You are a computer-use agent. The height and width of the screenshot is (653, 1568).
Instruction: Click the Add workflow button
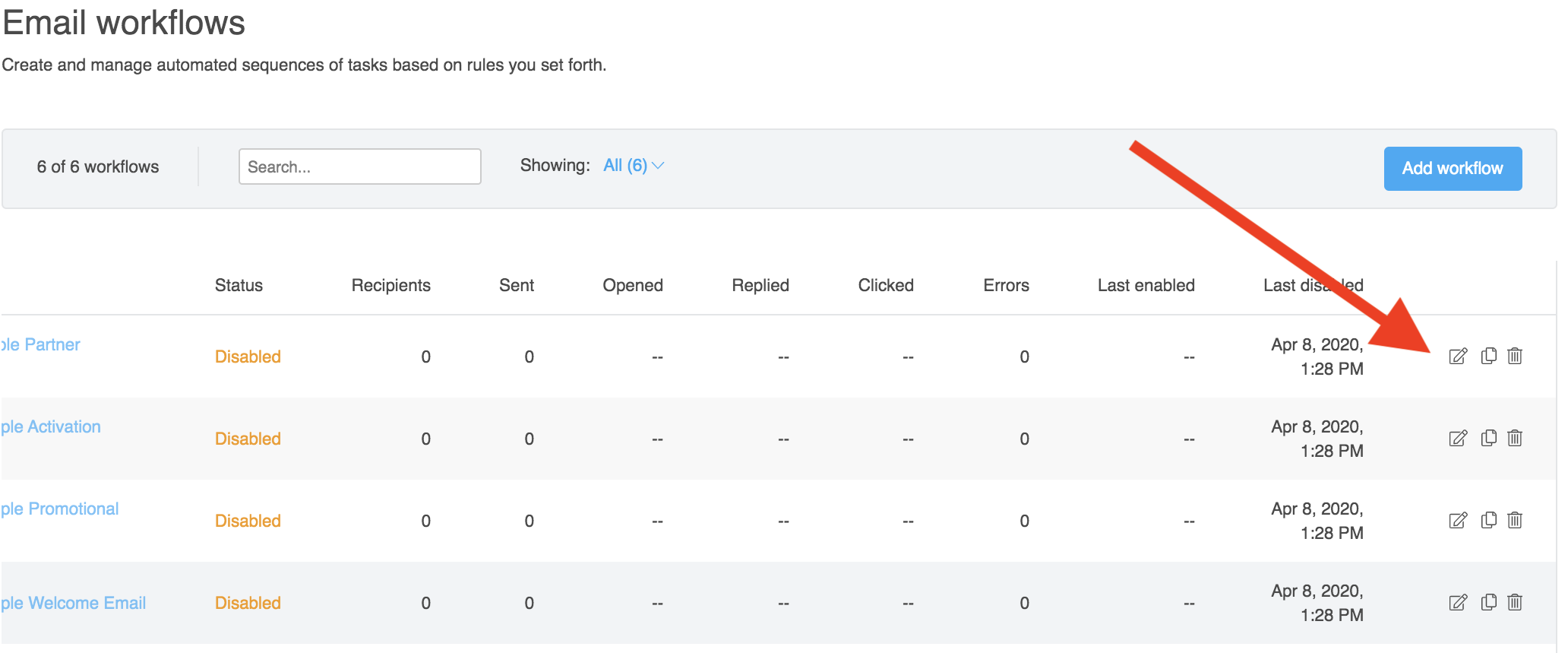pos(1452,169)
